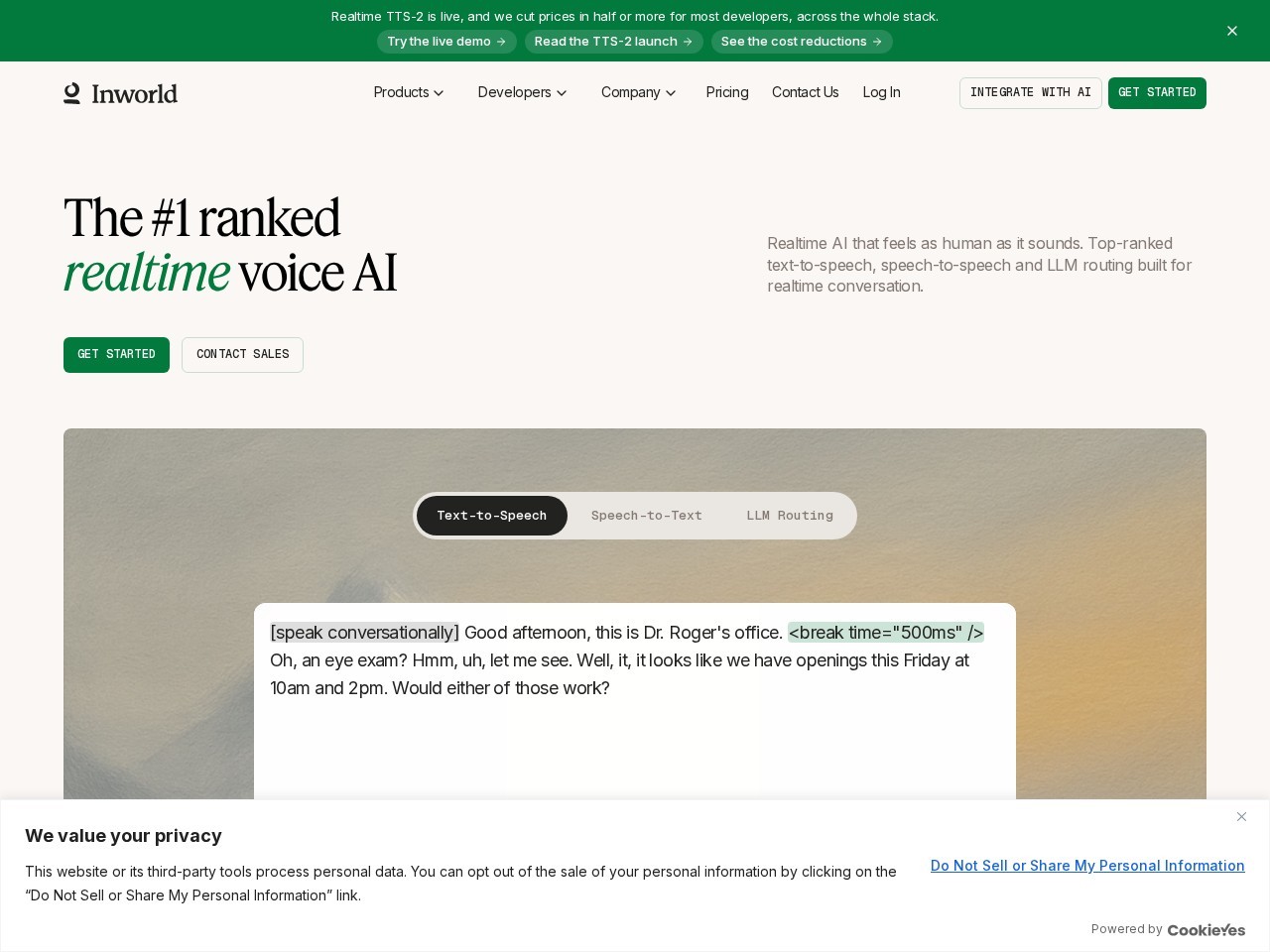Switch to the LLM Routing tab

(x=790, y=516)
